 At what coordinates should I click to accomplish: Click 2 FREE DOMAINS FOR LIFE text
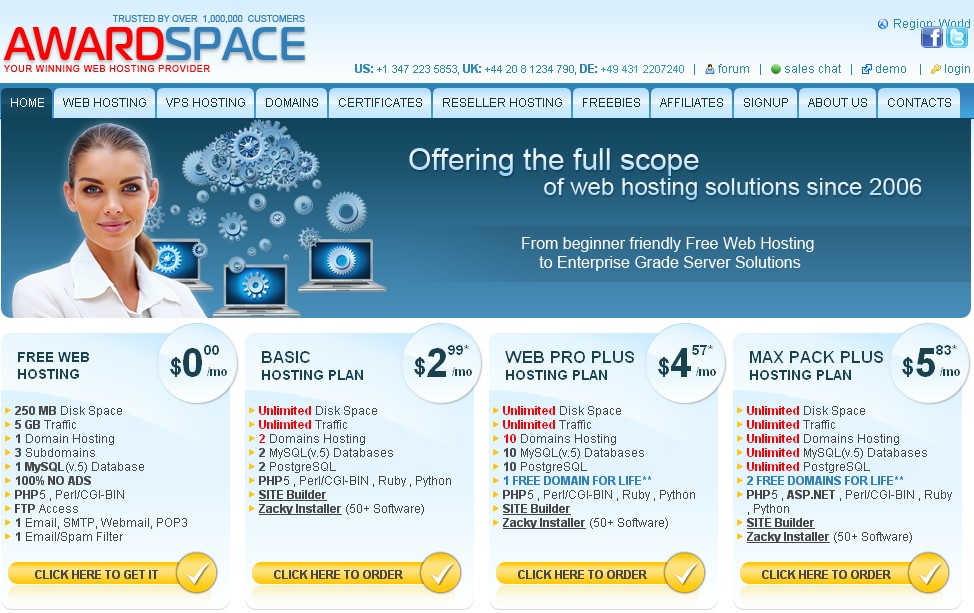pyautogui.click(x=825, y=481)
